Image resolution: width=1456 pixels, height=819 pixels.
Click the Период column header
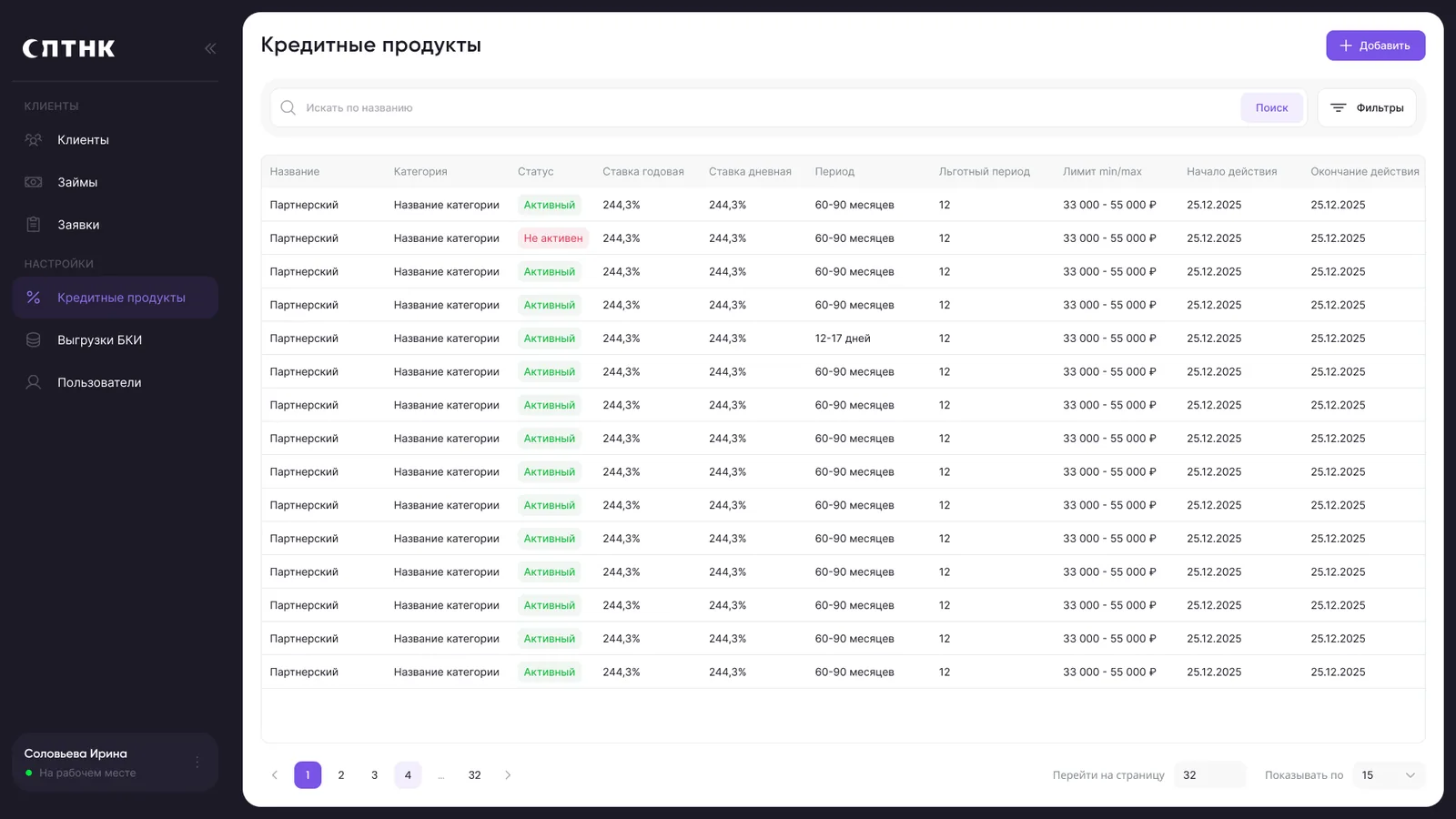tap(834, 171)
